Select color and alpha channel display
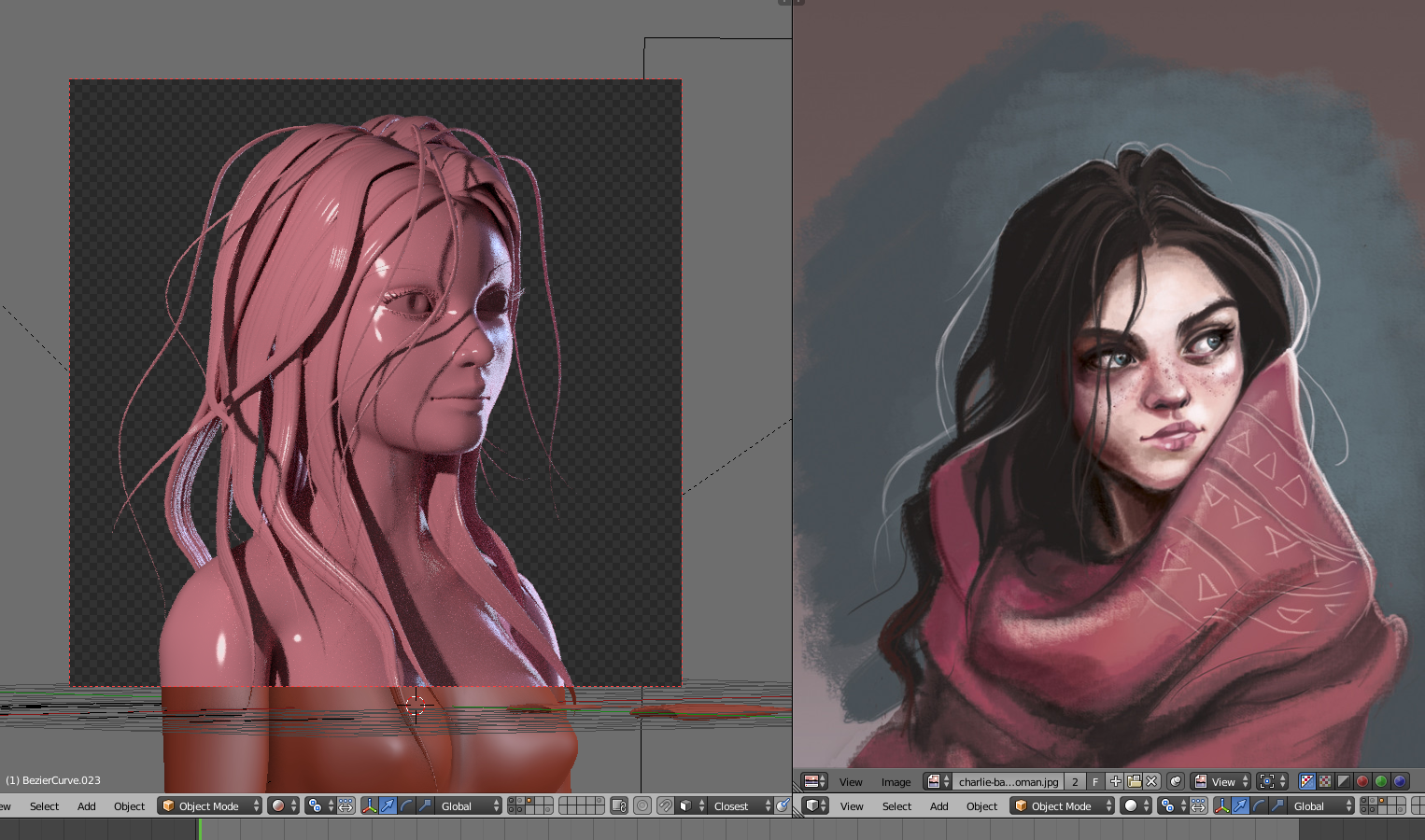 (x=1306, y=781)
